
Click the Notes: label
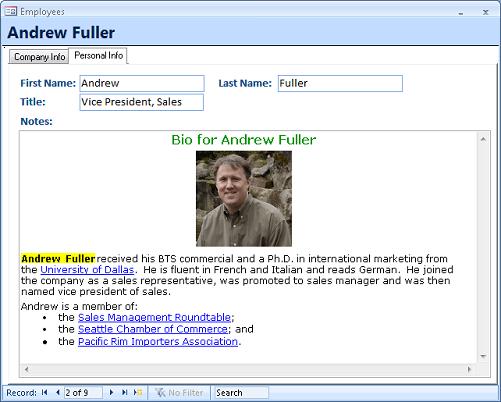[37, 121]
